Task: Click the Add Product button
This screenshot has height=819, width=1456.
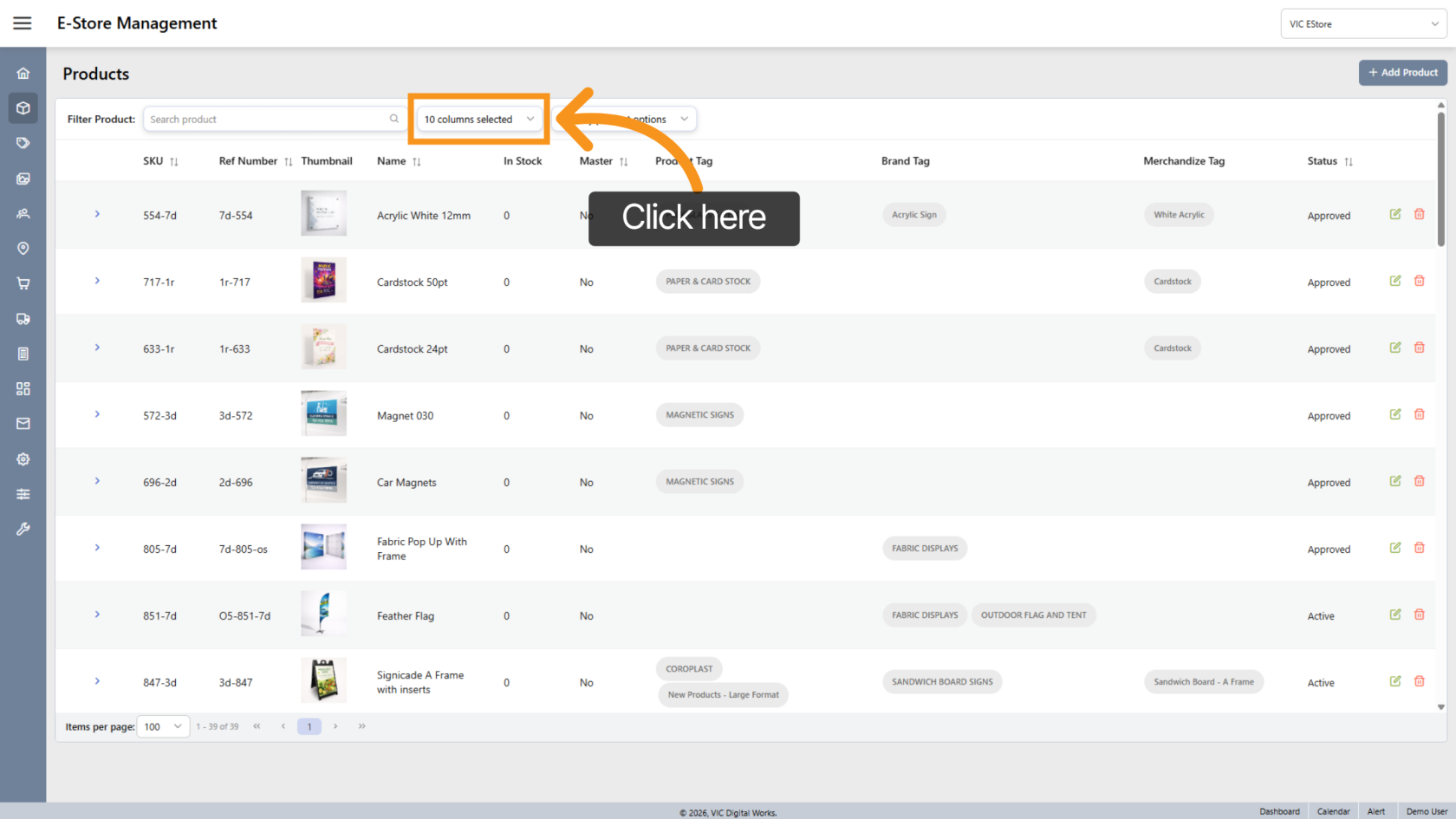Action: pyautogui.click(x=1402, y=73)
